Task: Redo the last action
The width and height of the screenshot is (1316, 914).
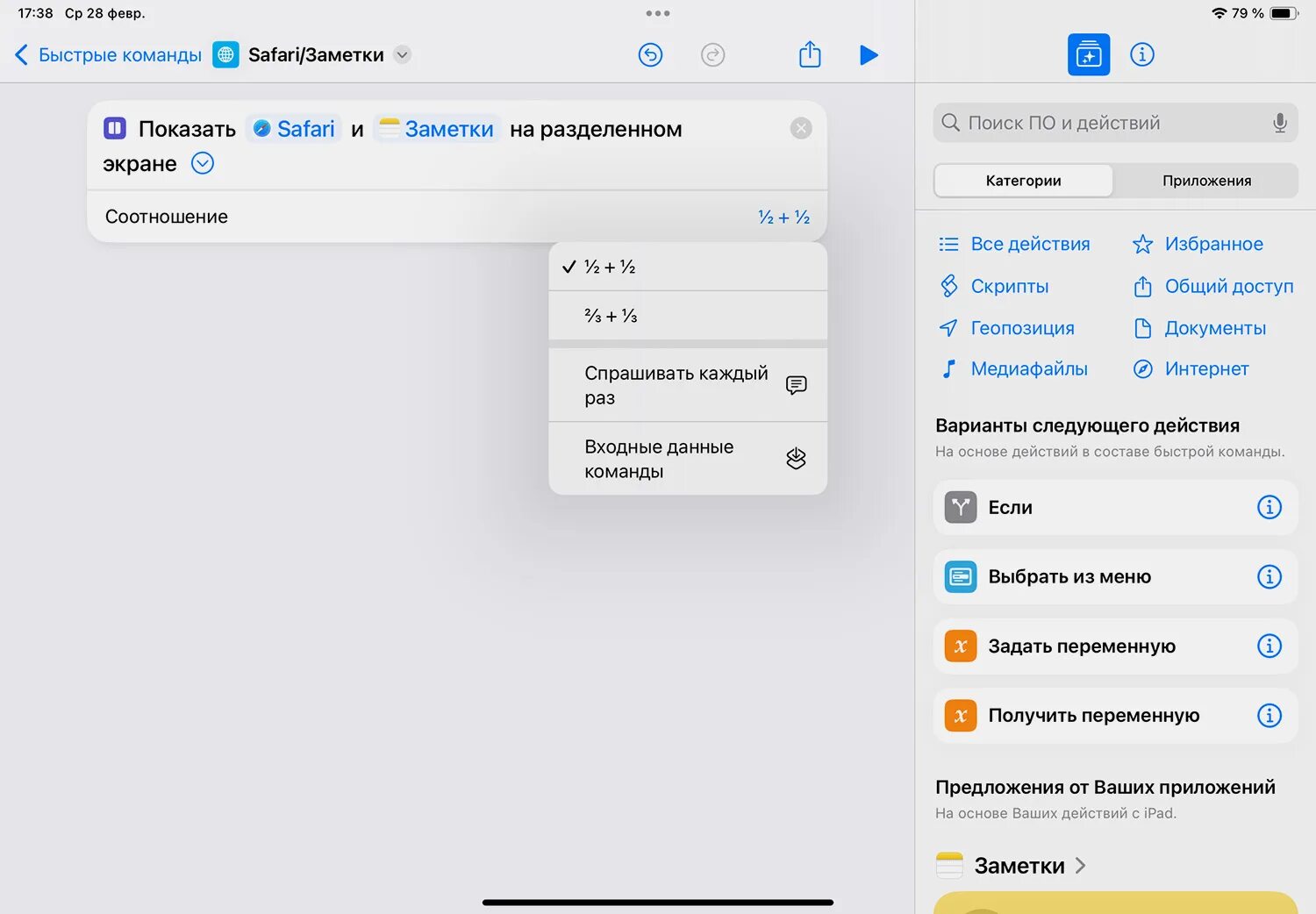Action: [713, 55]
